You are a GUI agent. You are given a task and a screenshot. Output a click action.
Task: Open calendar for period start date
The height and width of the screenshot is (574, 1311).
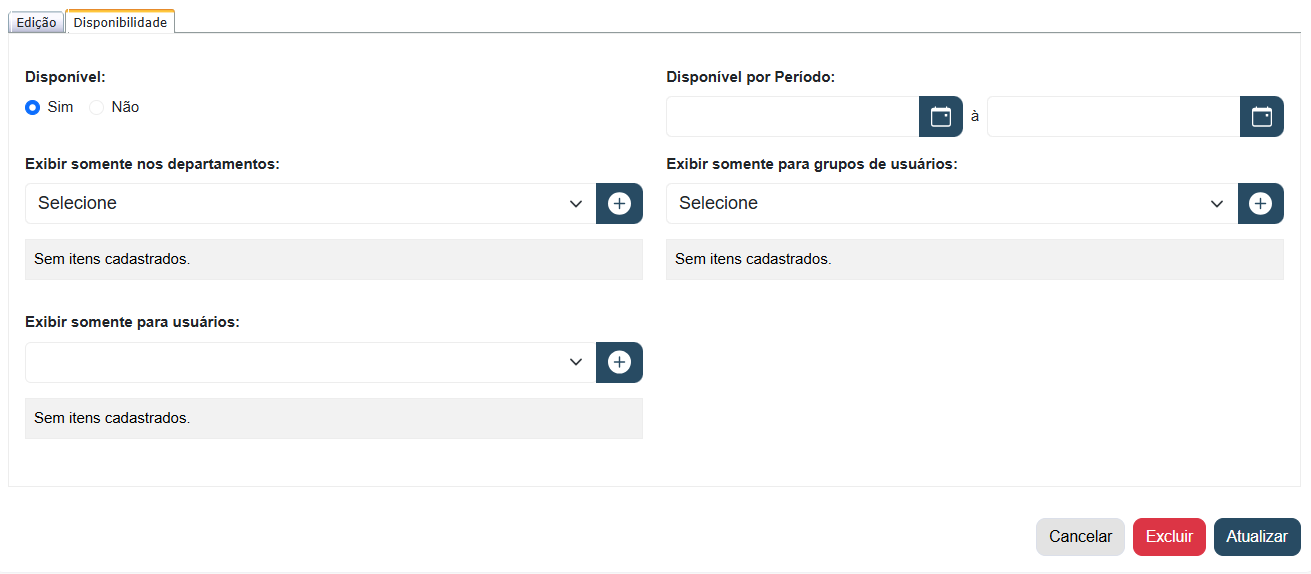pos(940,117)
